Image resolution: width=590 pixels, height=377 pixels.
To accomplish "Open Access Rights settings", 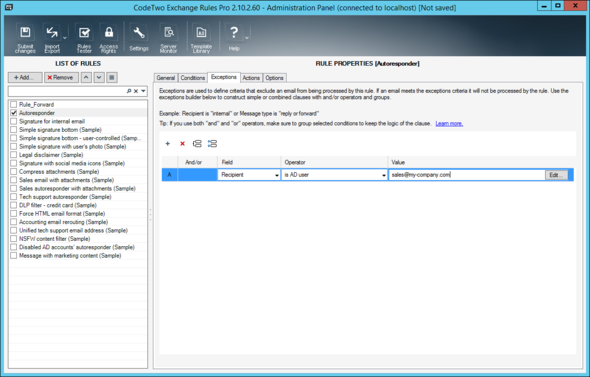I will click(109, 39).
